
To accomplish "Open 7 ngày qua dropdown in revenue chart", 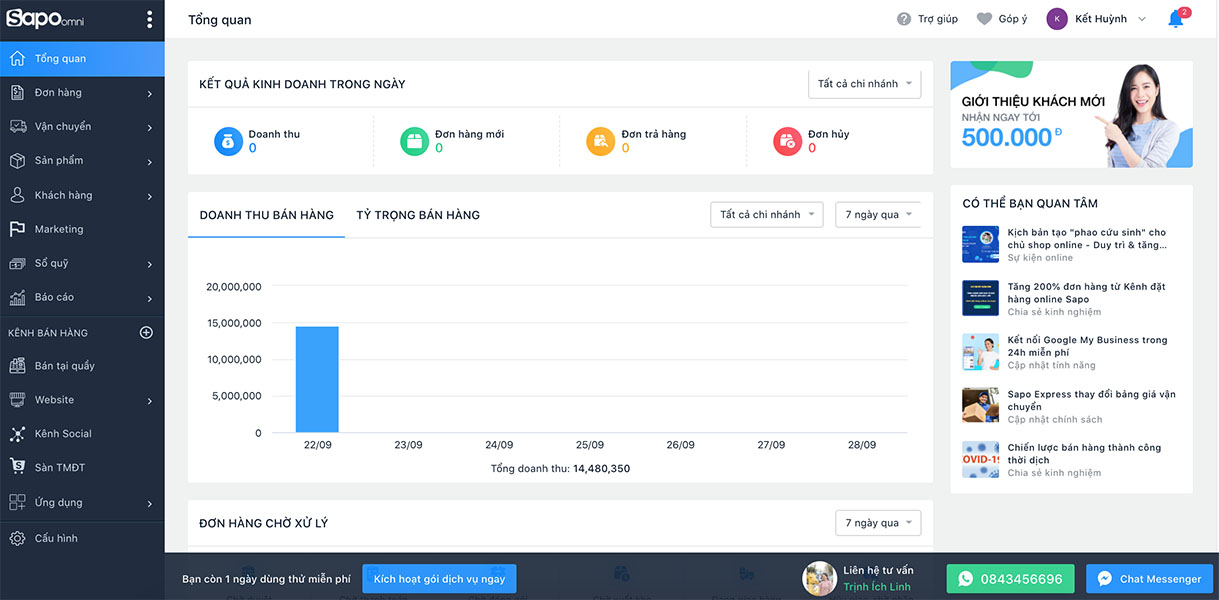I will tap(877, 215).
